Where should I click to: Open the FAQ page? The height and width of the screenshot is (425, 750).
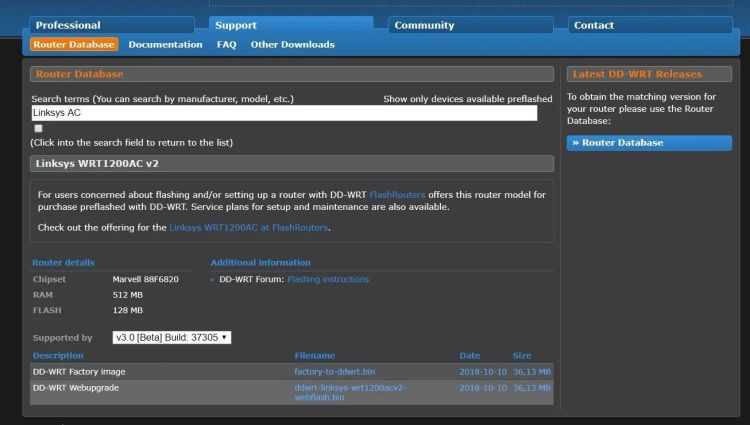click(x=226, y=44)
